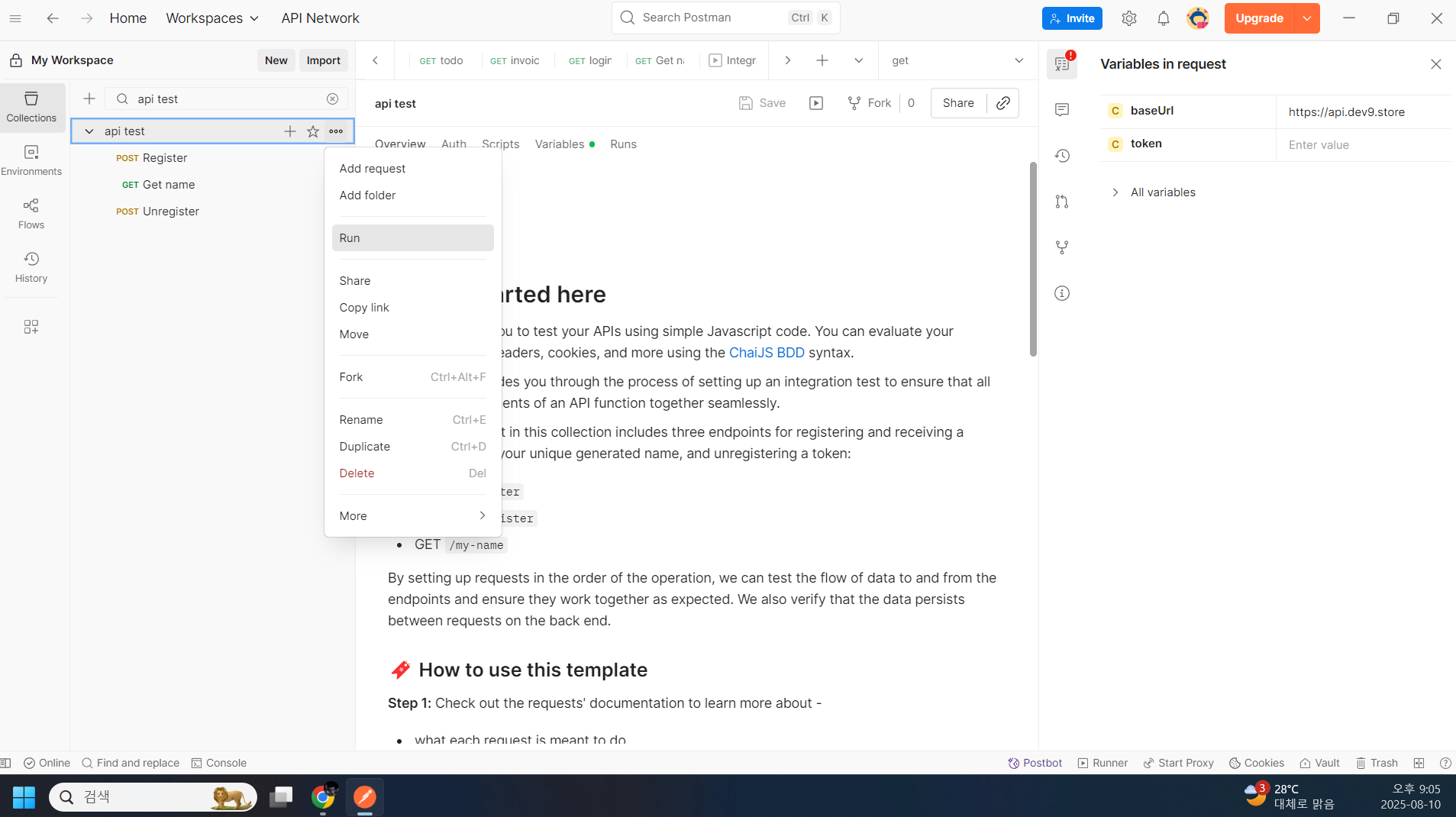Viewport: 1456px width, 817px height.
Task: Open Chrome from the Windows taskbar
Action: [324, 797]
